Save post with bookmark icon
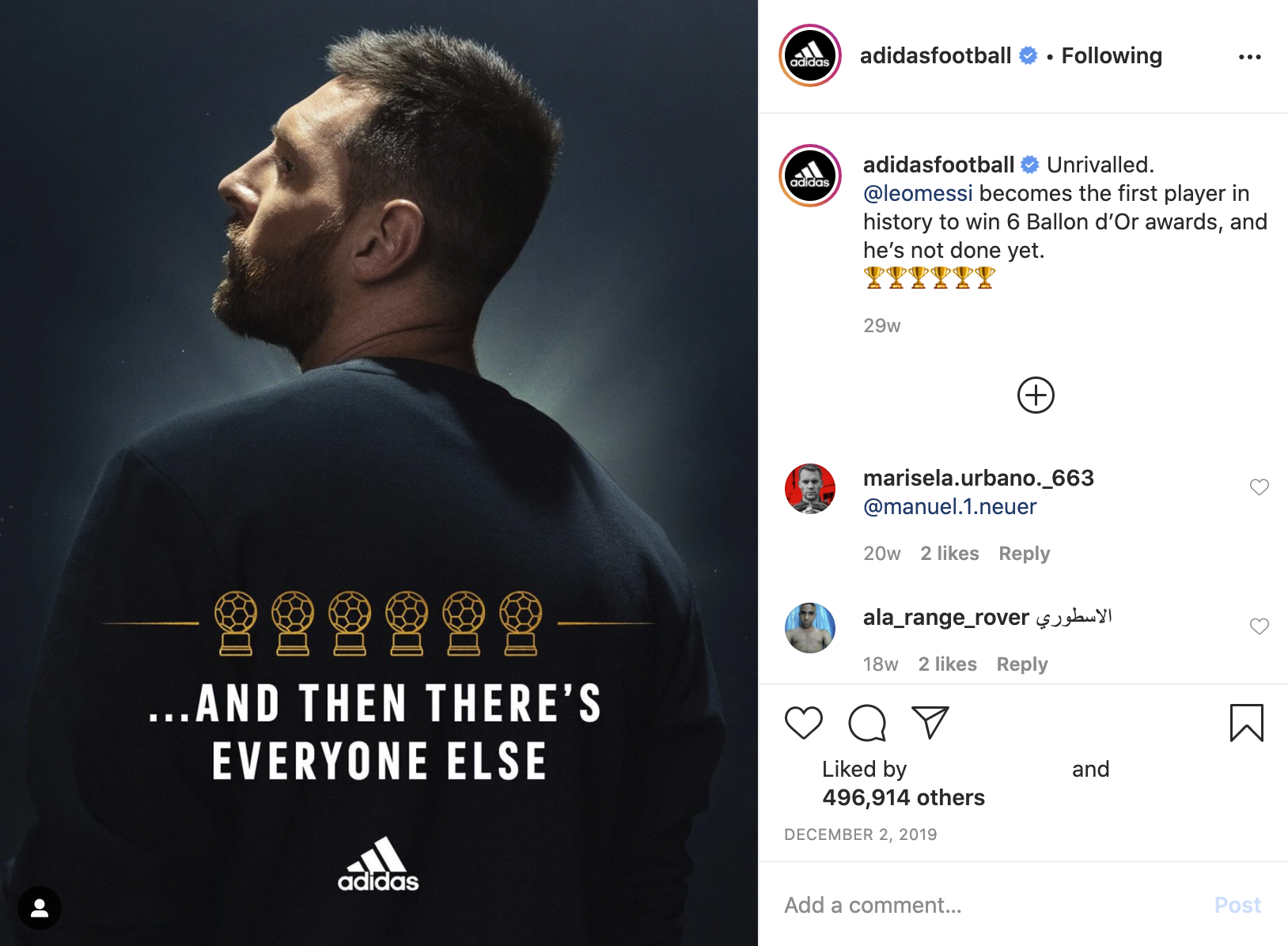 click(1247, 723)
